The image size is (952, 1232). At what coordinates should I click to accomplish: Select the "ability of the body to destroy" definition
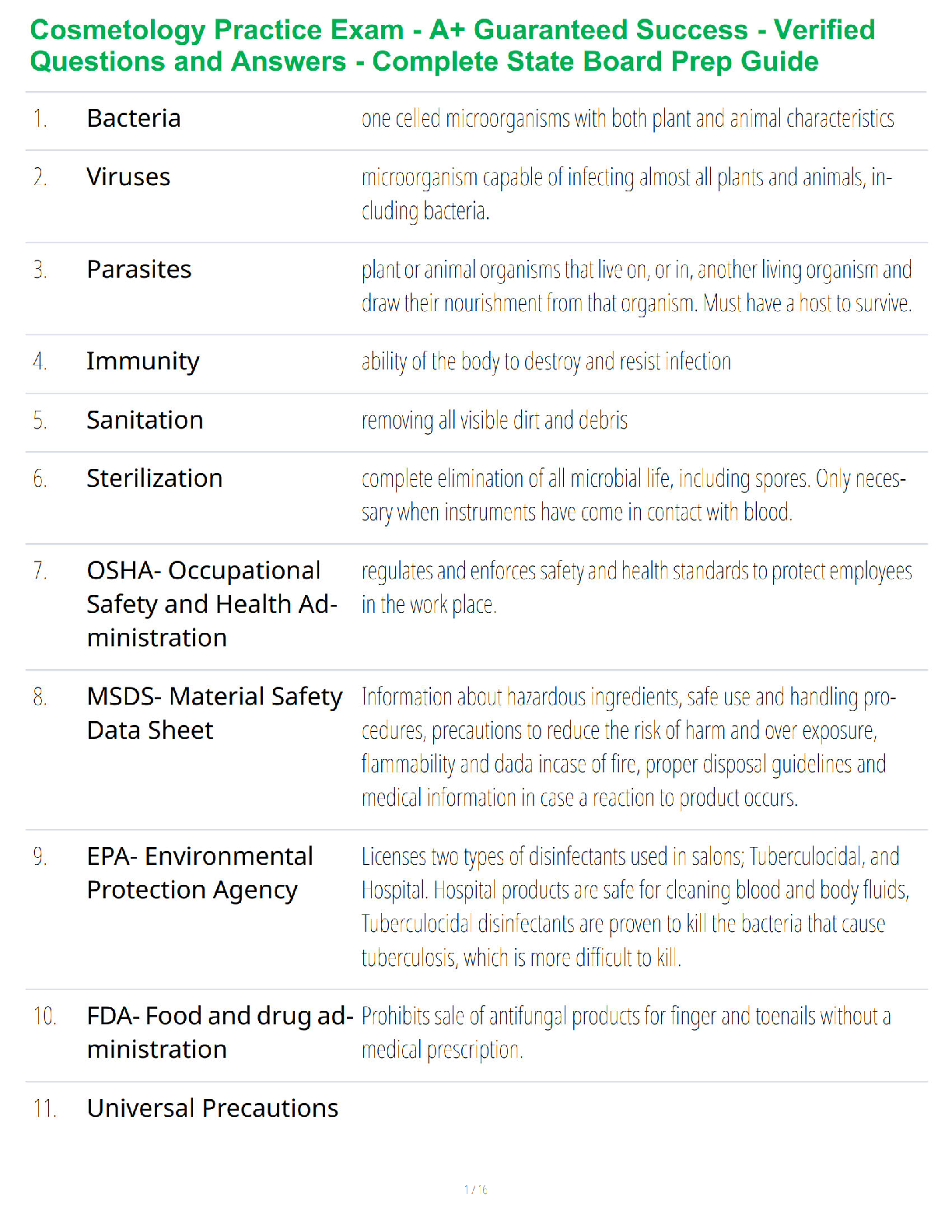point(546,362)
